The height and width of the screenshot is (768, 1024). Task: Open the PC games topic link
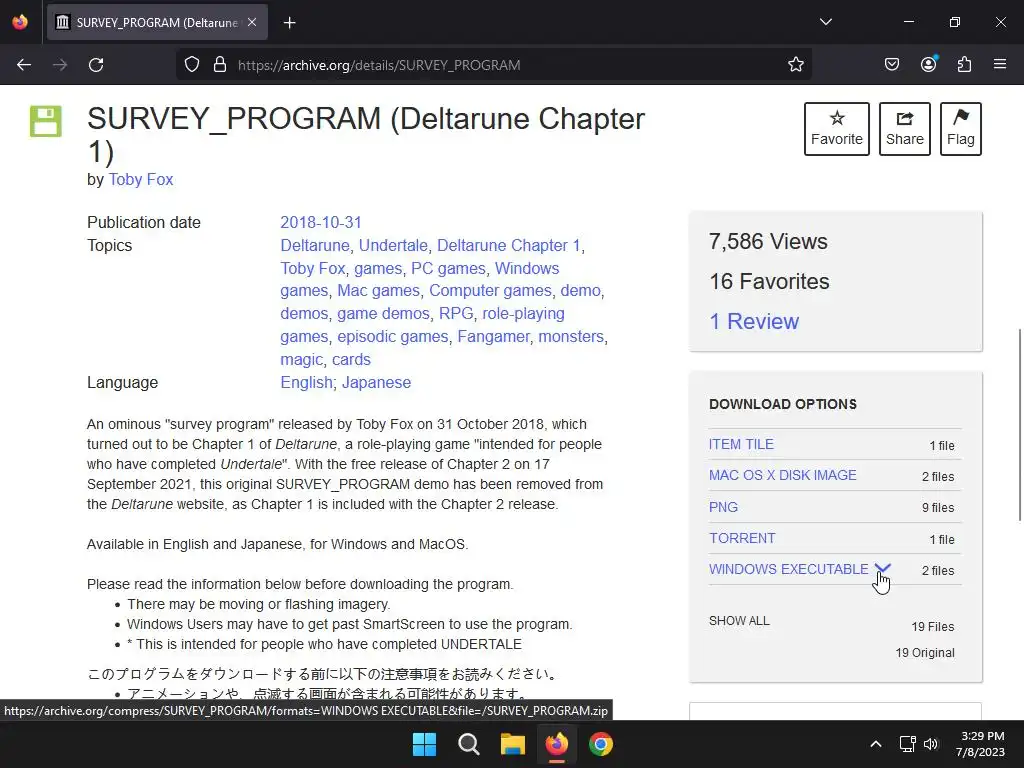coord(448,268)
